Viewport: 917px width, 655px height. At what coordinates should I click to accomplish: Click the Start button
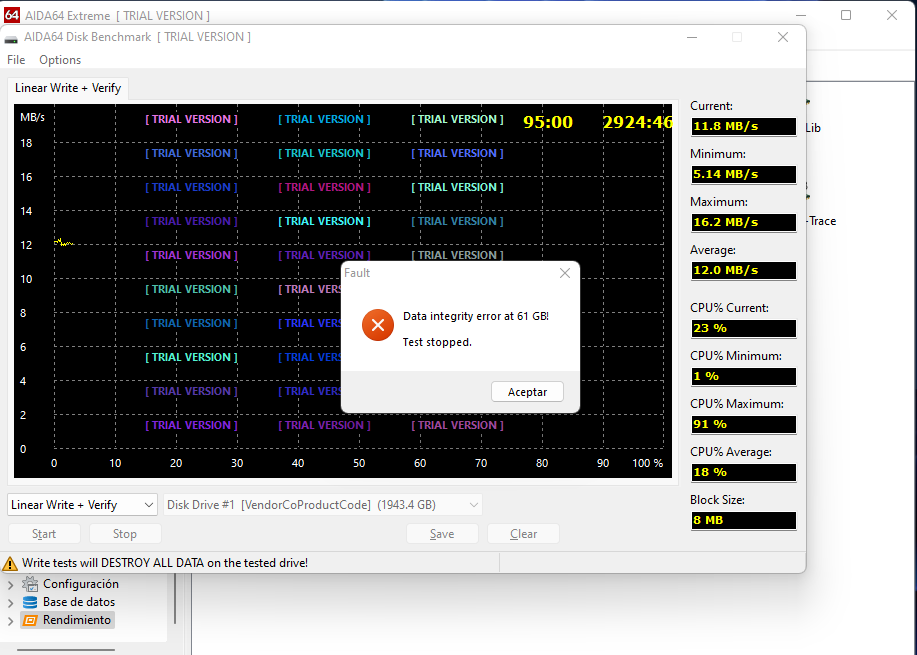point(44,534)
